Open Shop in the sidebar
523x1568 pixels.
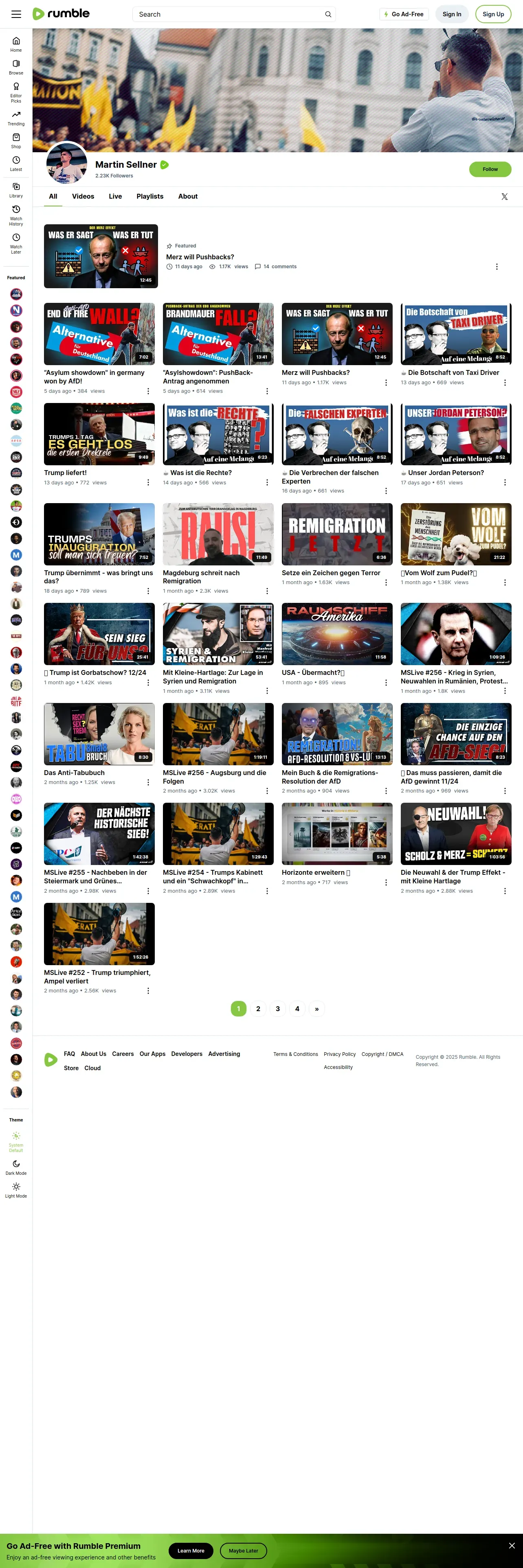tap(16, 140)
